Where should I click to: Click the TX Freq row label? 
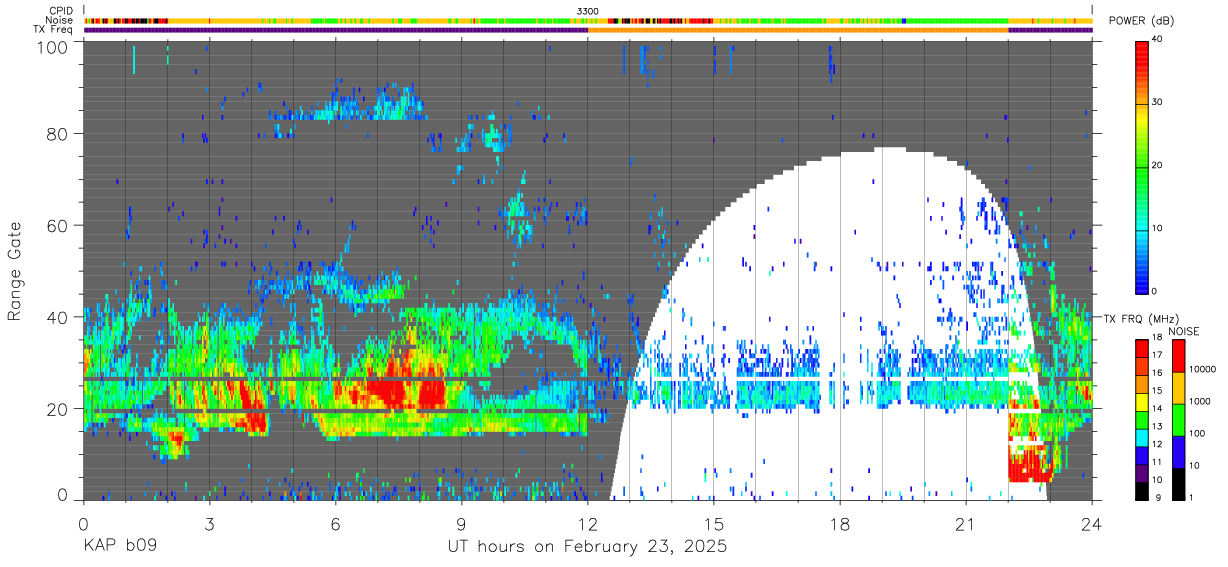click(x=53, y=30)
